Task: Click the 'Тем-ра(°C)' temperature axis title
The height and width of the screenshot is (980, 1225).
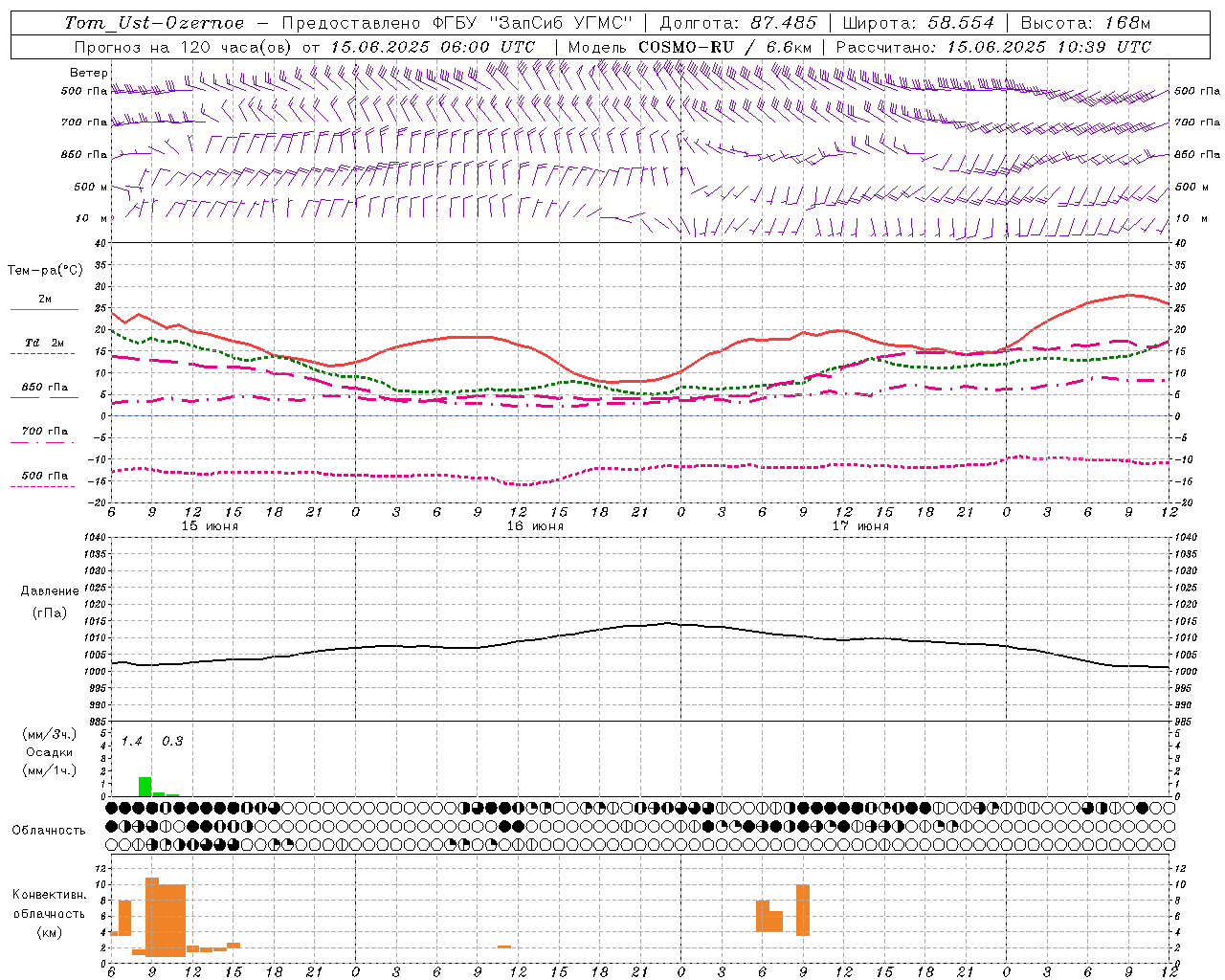Action: tap(45, 271)
